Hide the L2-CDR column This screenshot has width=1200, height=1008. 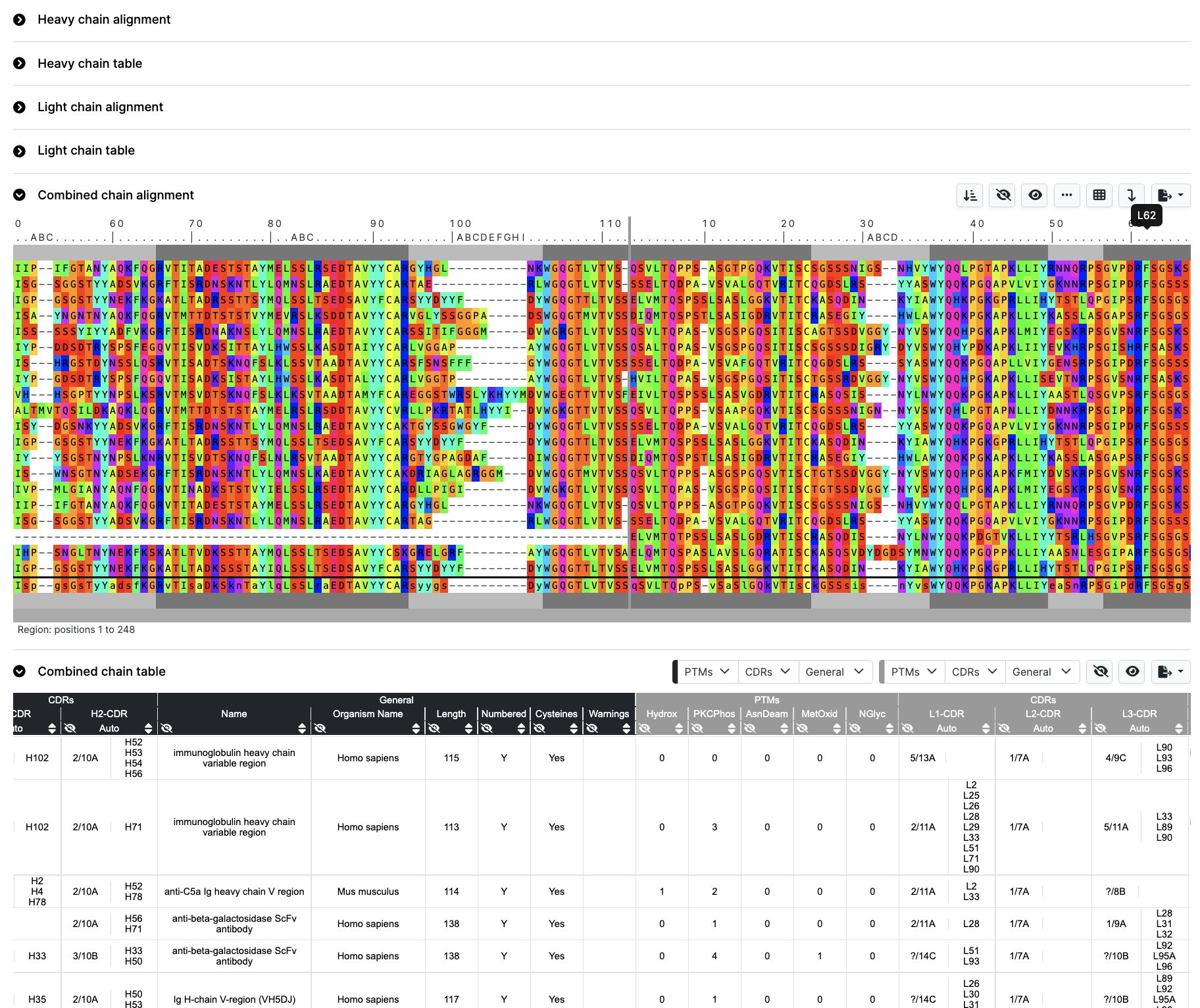(x=1004, y=728)
